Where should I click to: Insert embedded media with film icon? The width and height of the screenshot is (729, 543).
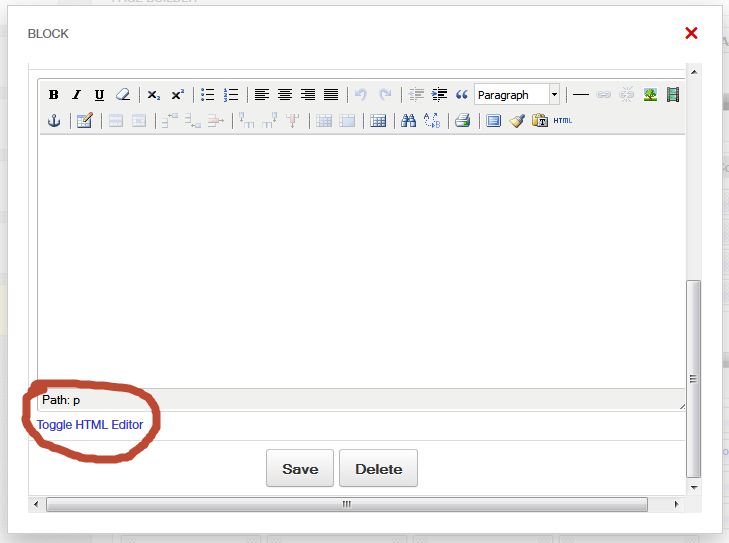[x=673, y=95]
